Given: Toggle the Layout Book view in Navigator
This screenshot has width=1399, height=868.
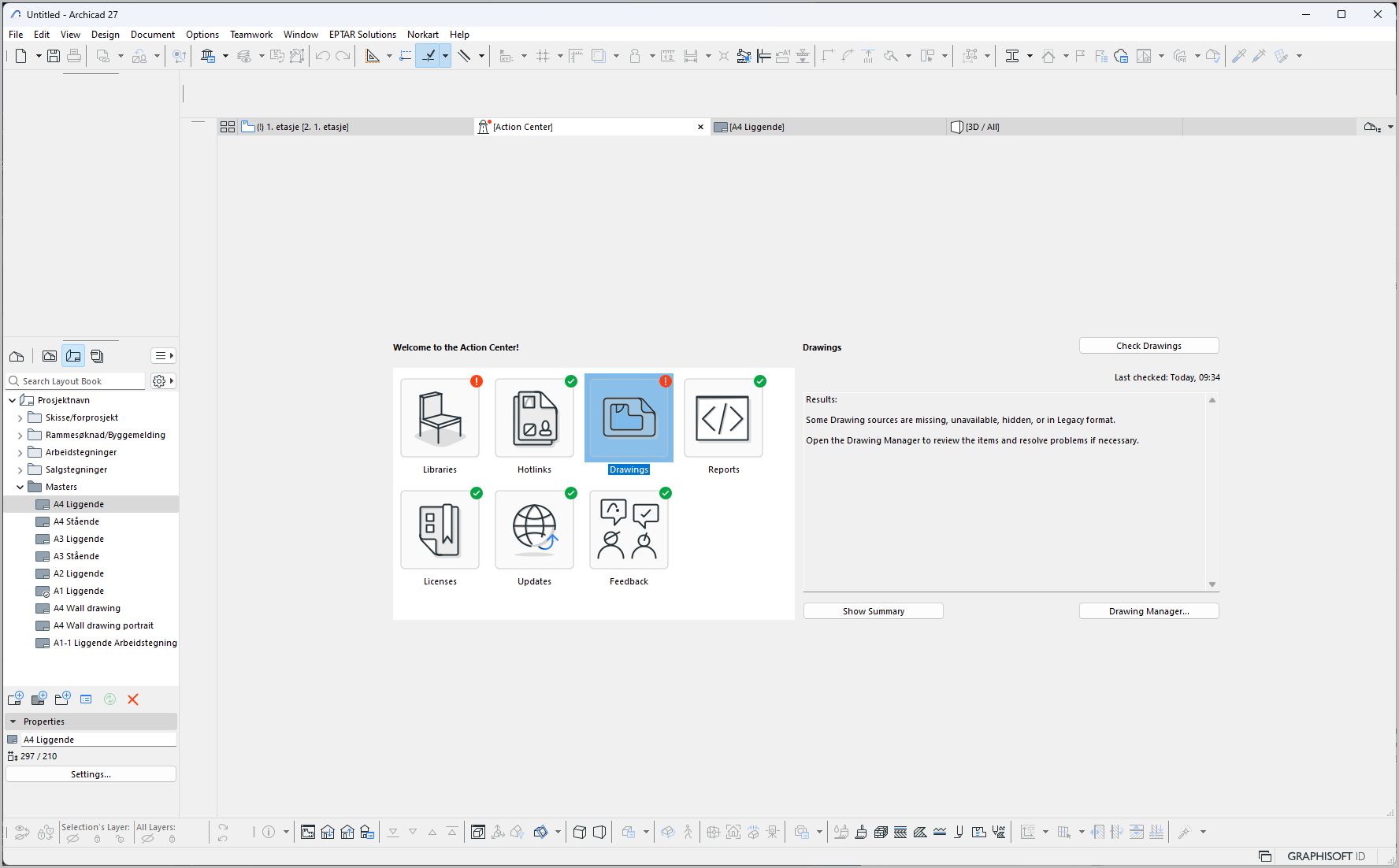Looking at the screenshot, I should tap(73, 356).
